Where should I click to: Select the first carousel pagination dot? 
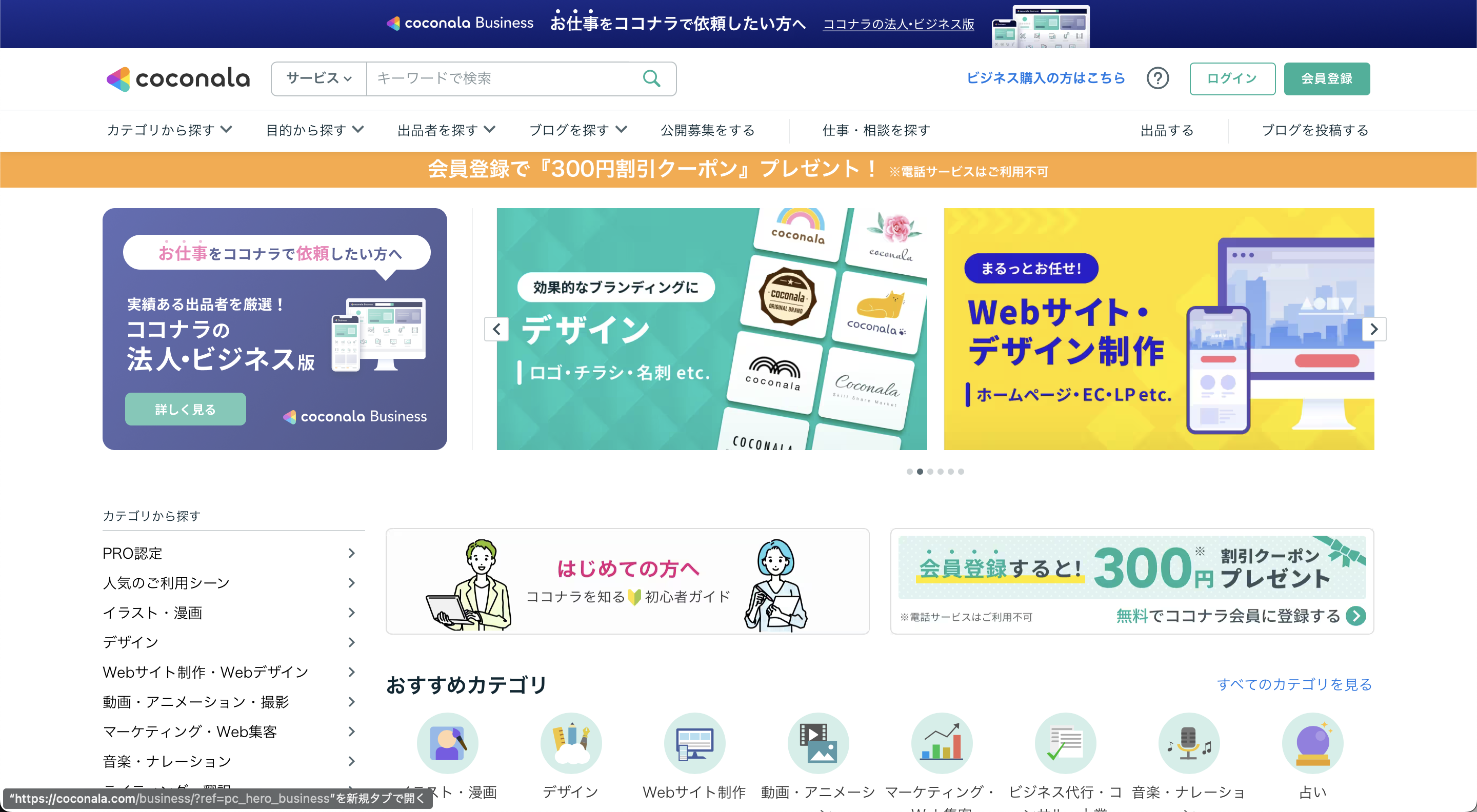tap(909, 472)
